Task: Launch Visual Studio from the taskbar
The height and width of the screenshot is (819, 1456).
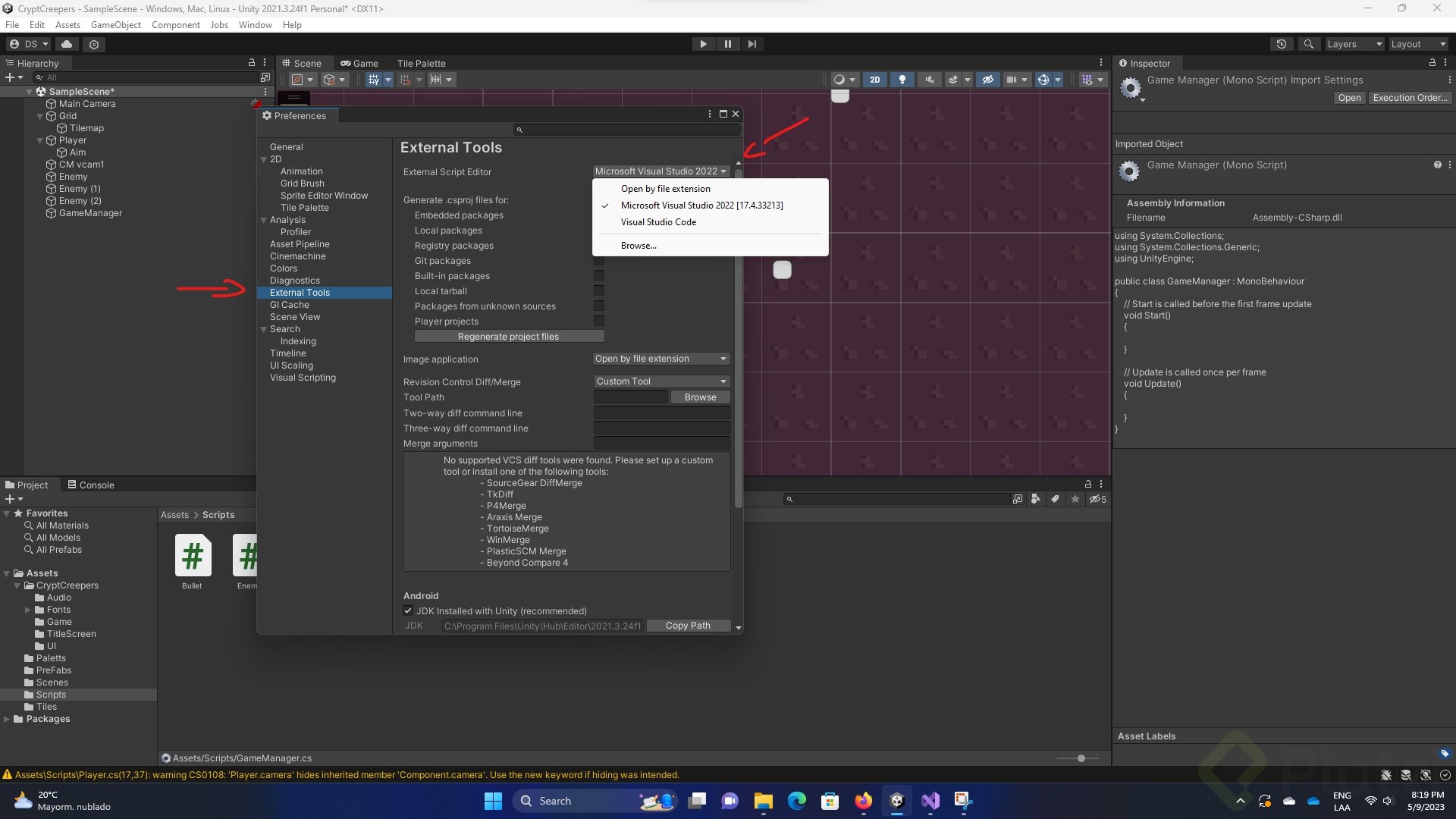Action: 930,801
